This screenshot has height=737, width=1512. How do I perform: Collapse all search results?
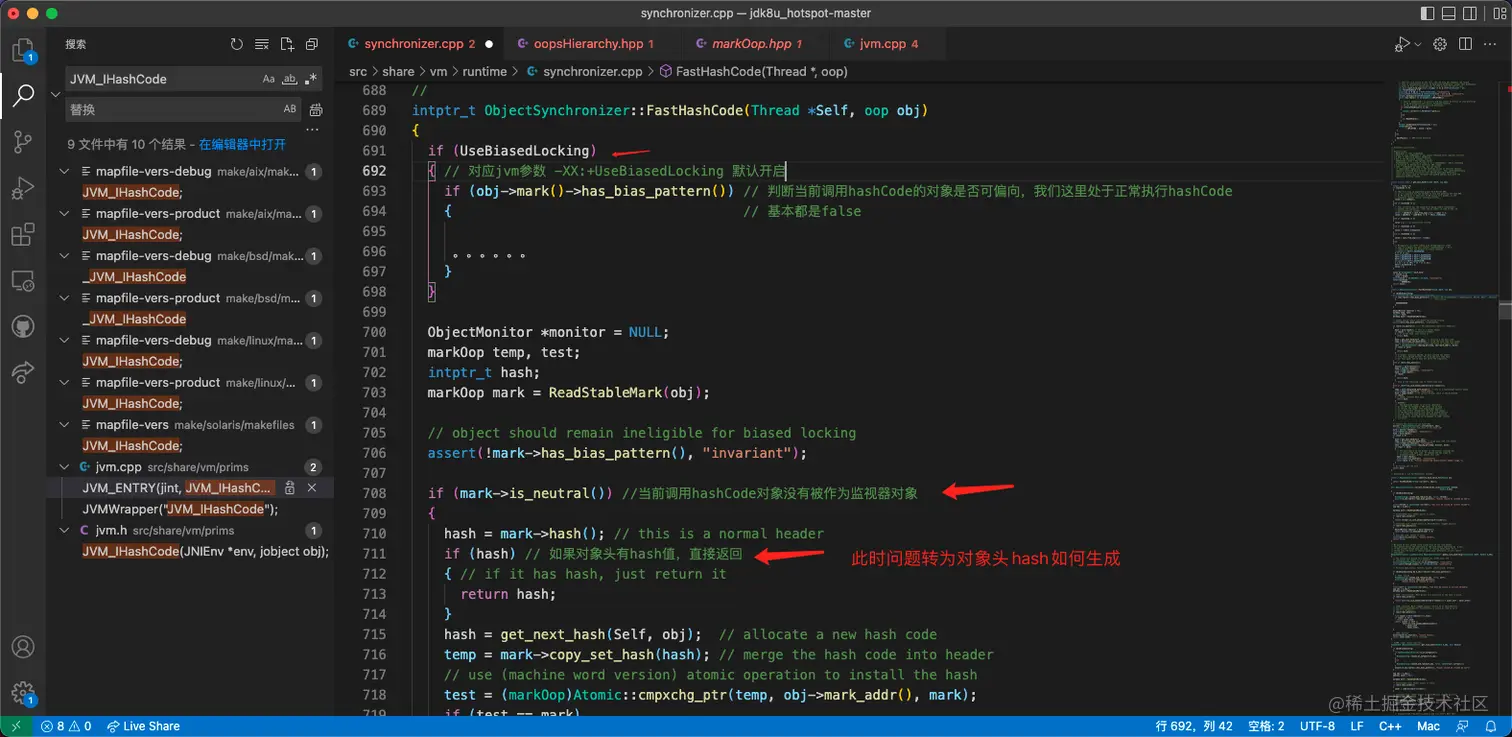click(x=312, y=44)
